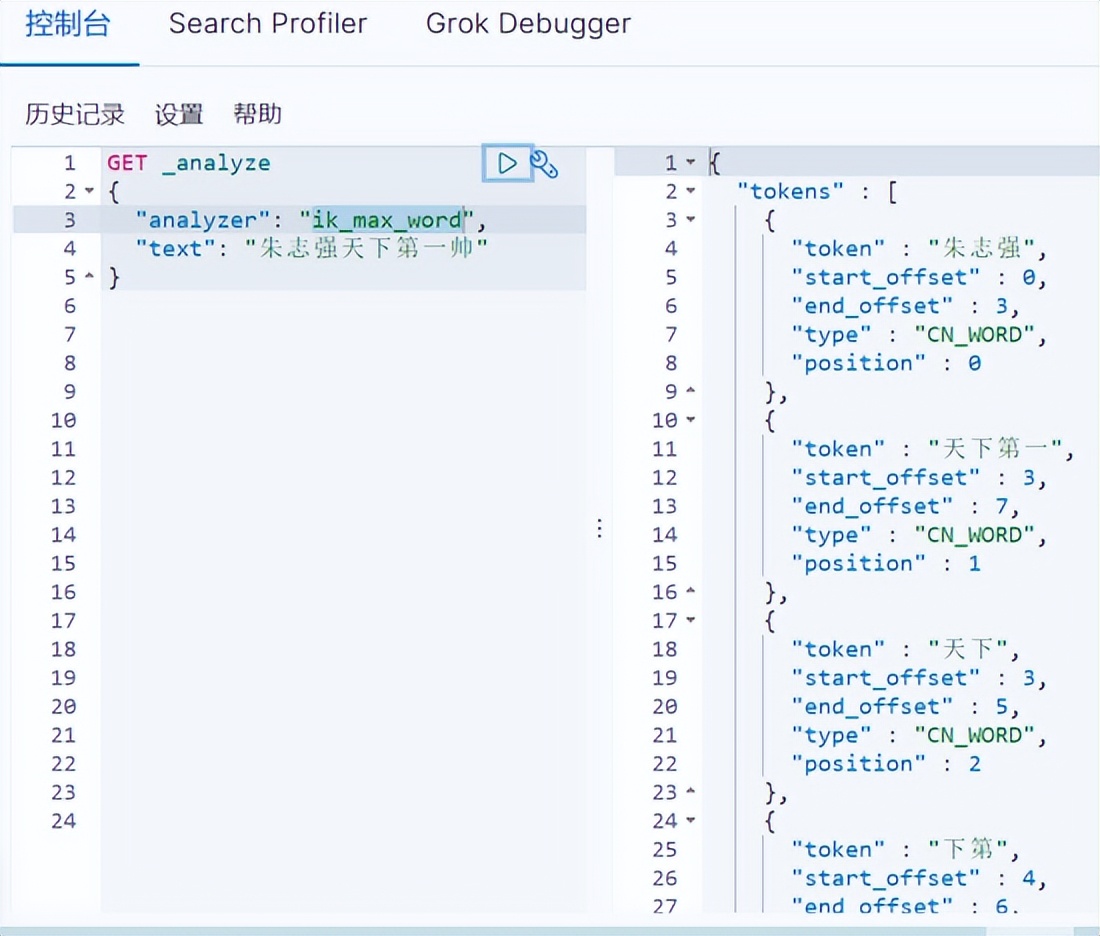Image resolution: width=1100 pixels, height=936 pixels.
Task: Click the token value "朱志强" in output
Action: click(981, 248)
